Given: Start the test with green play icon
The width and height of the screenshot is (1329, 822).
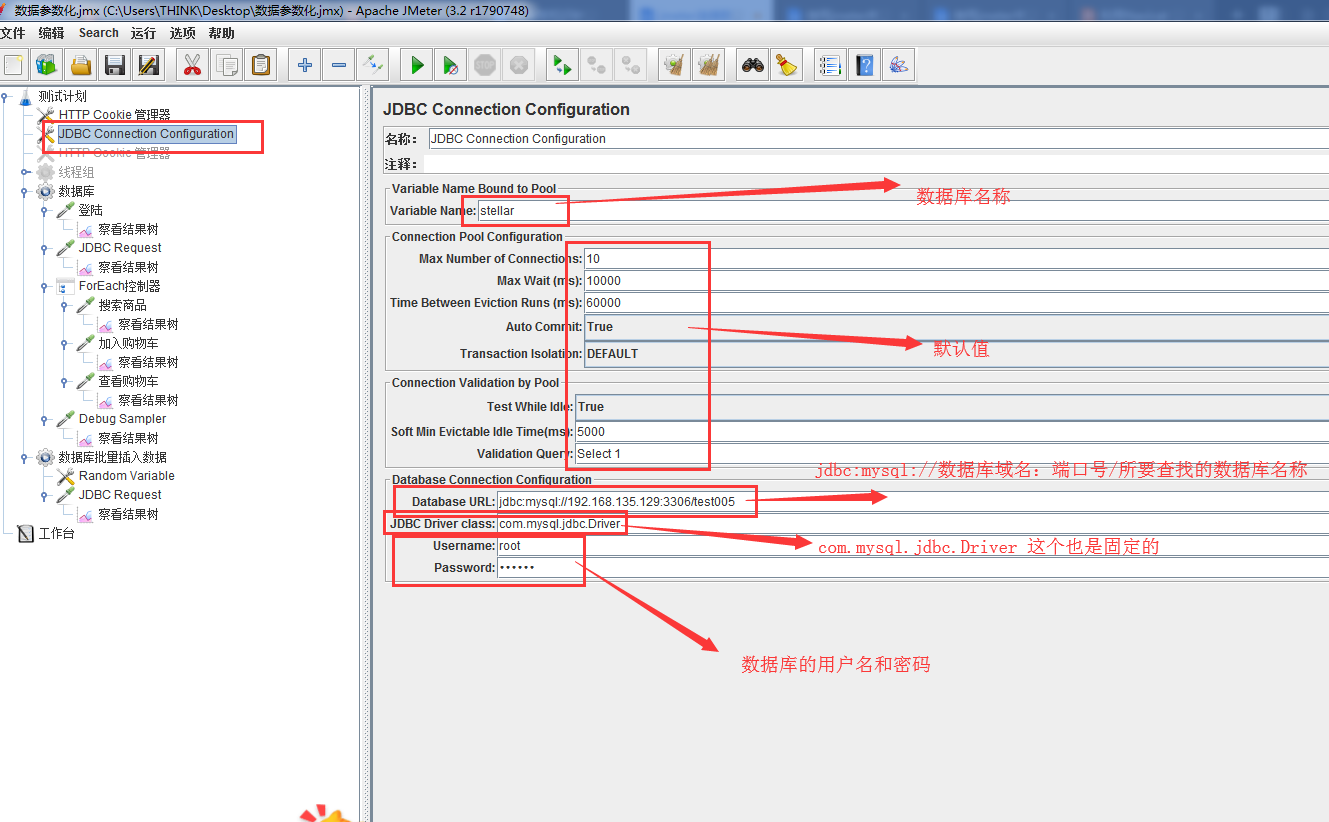Looking at the screenshot, I should 417,66.
